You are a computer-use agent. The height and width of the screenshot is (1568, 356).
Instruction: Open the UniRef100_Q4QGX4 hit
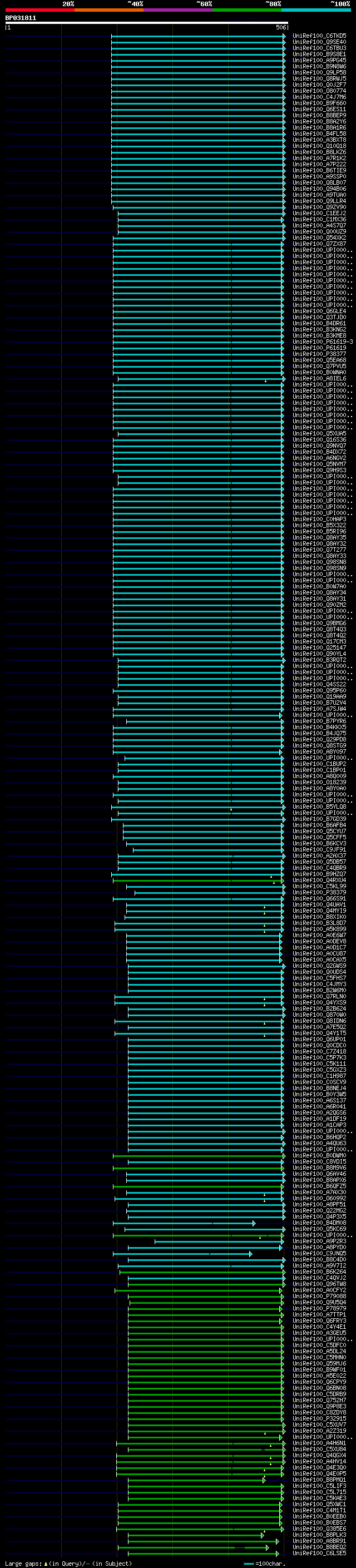pyautogui.click(x=319, y=1456)
